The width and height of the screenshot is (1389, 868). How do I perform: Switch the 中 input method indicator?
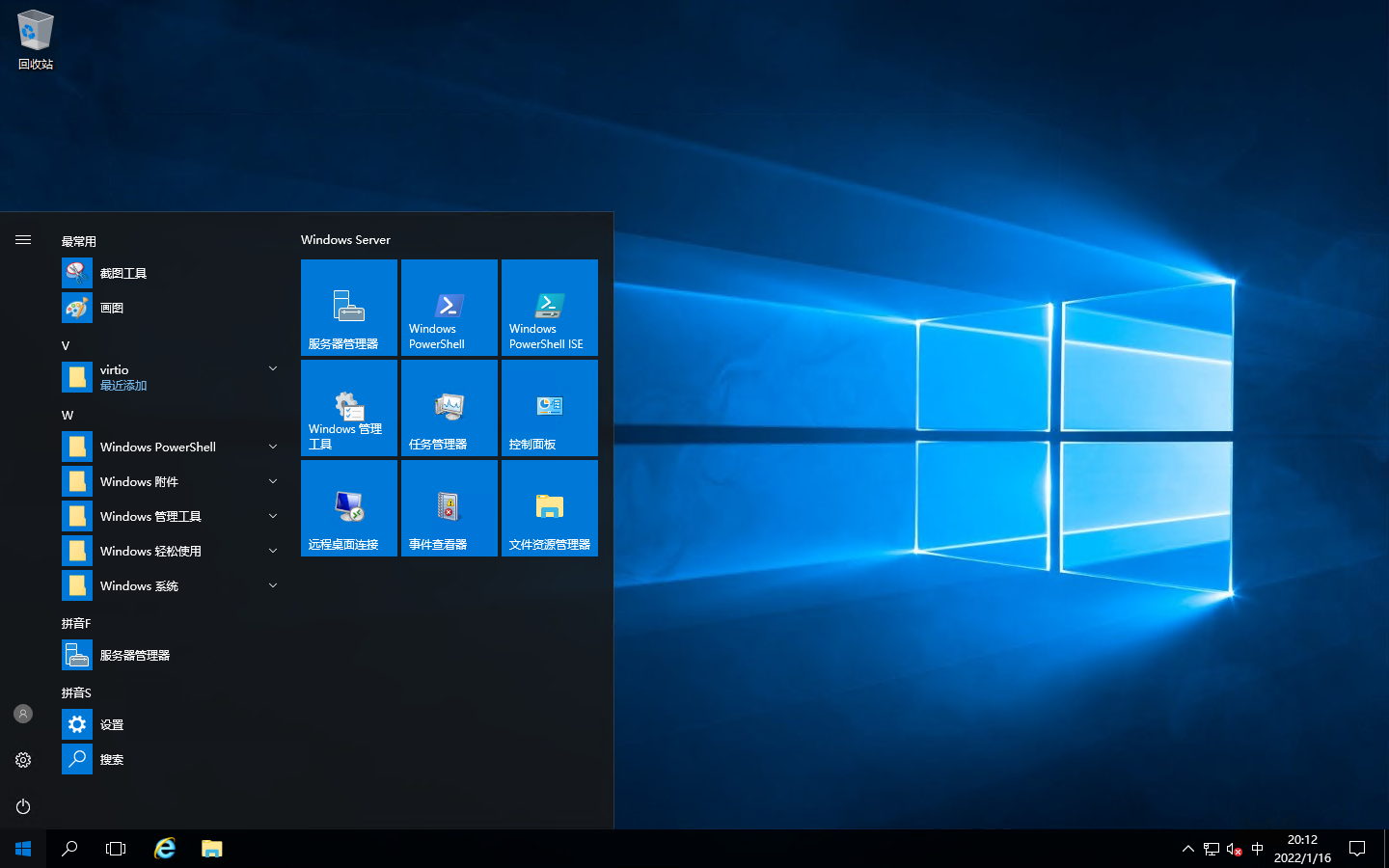(x=1257, y=849)
